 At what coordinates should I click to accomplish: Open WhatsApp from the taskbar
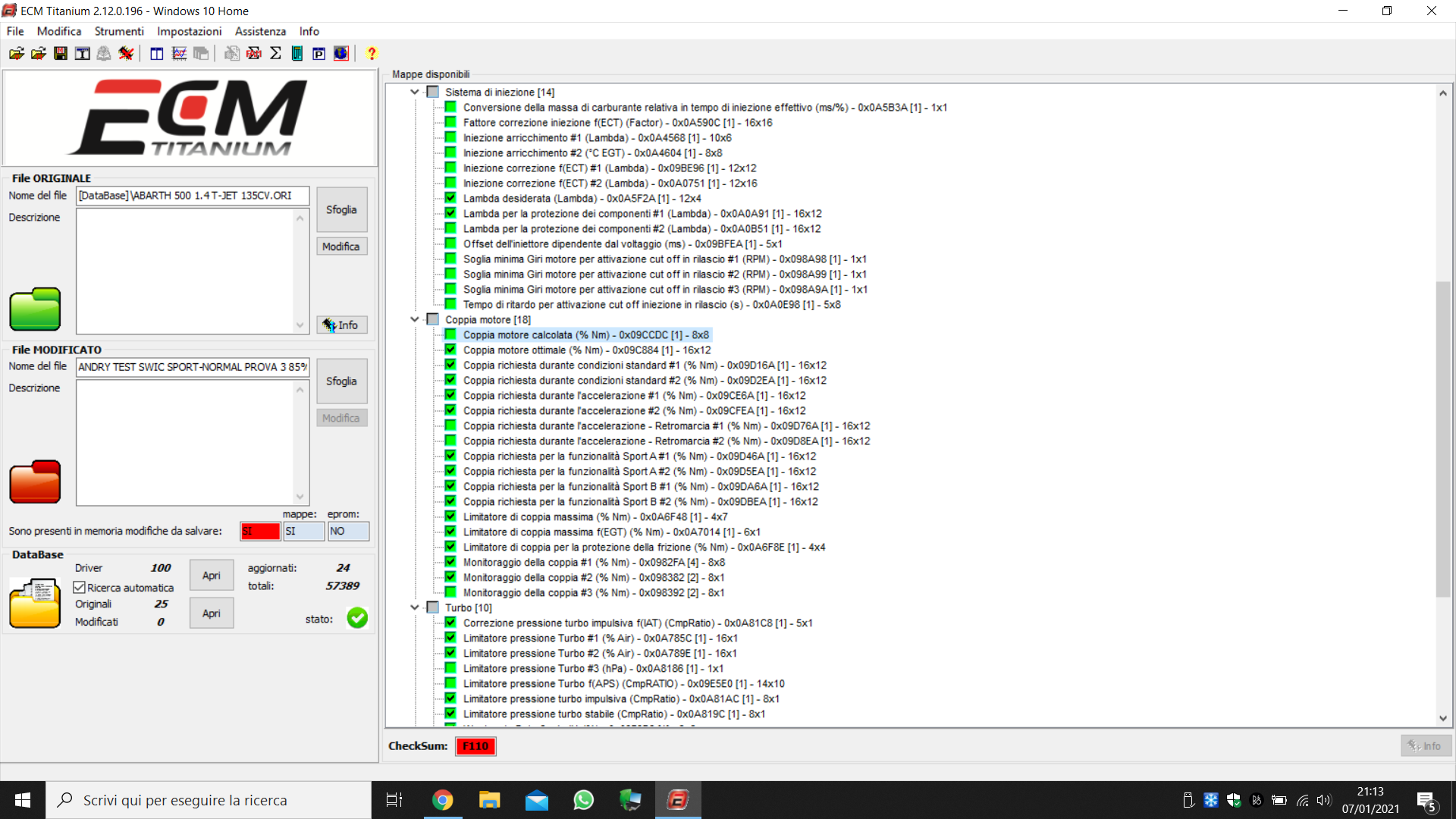coord(583,800)
